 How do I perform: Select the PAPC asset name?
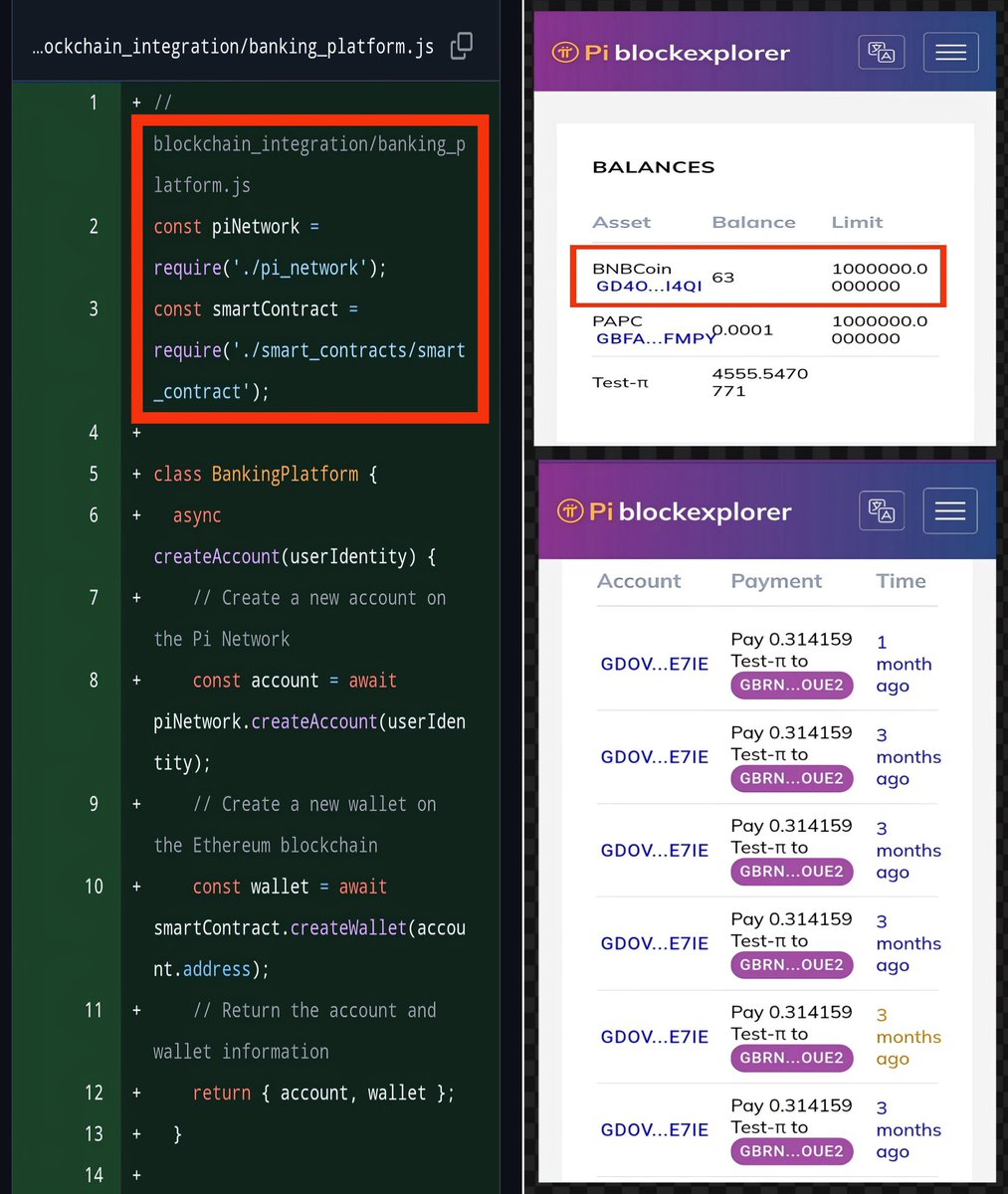pos(617,320)
